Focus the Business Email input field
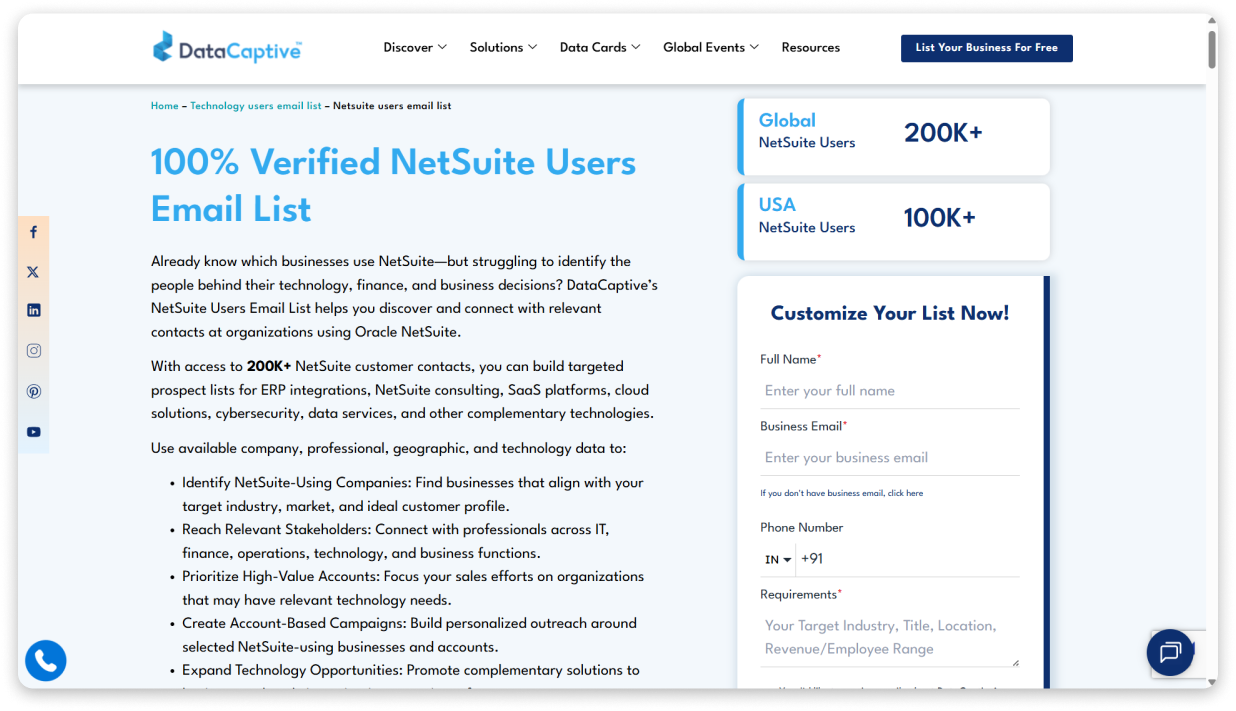The width and height of the screenshot is (1236, 711). [x=890, y=458]
